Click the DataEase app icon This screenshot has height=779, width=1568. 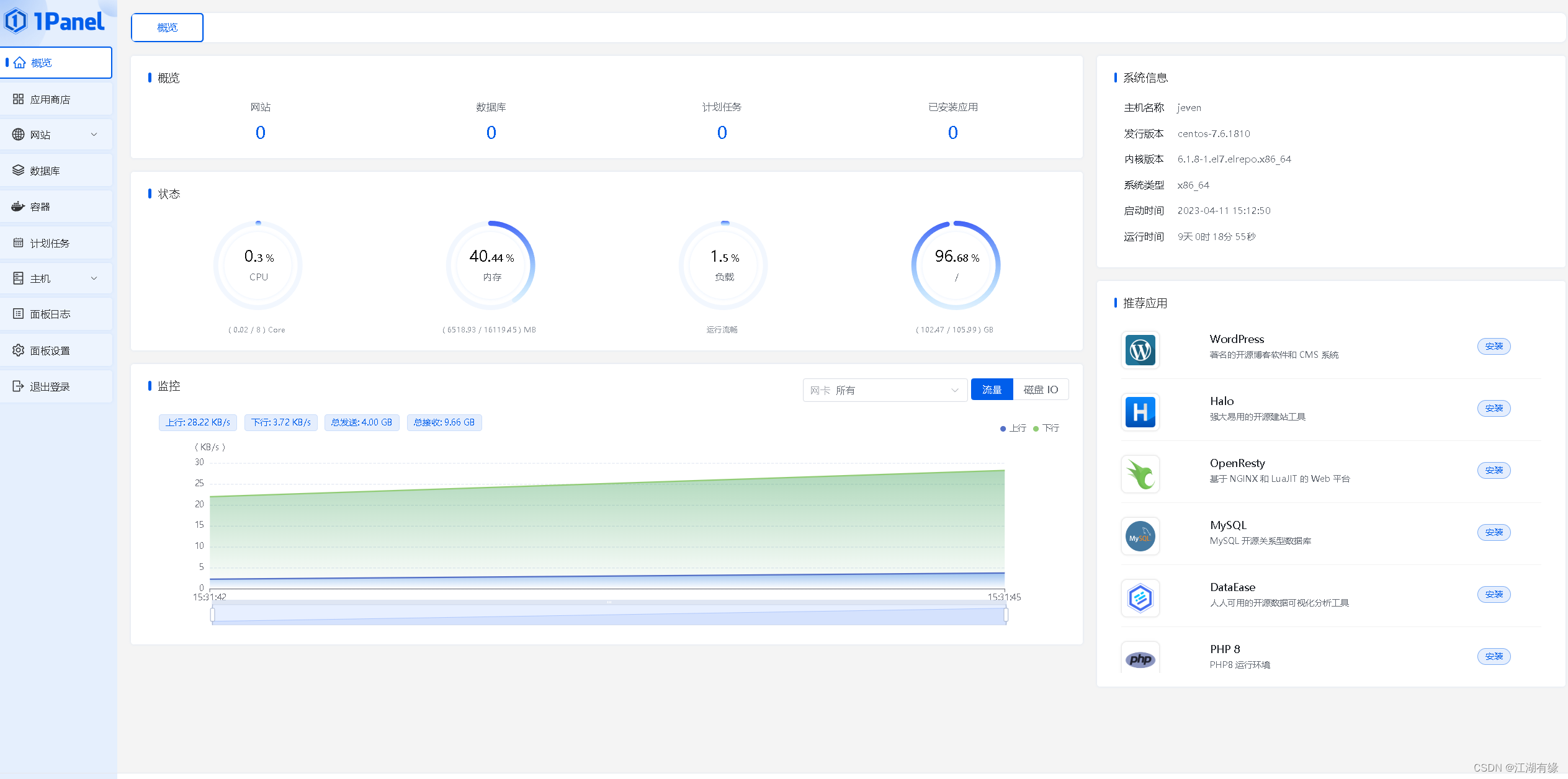(1140, 599)
